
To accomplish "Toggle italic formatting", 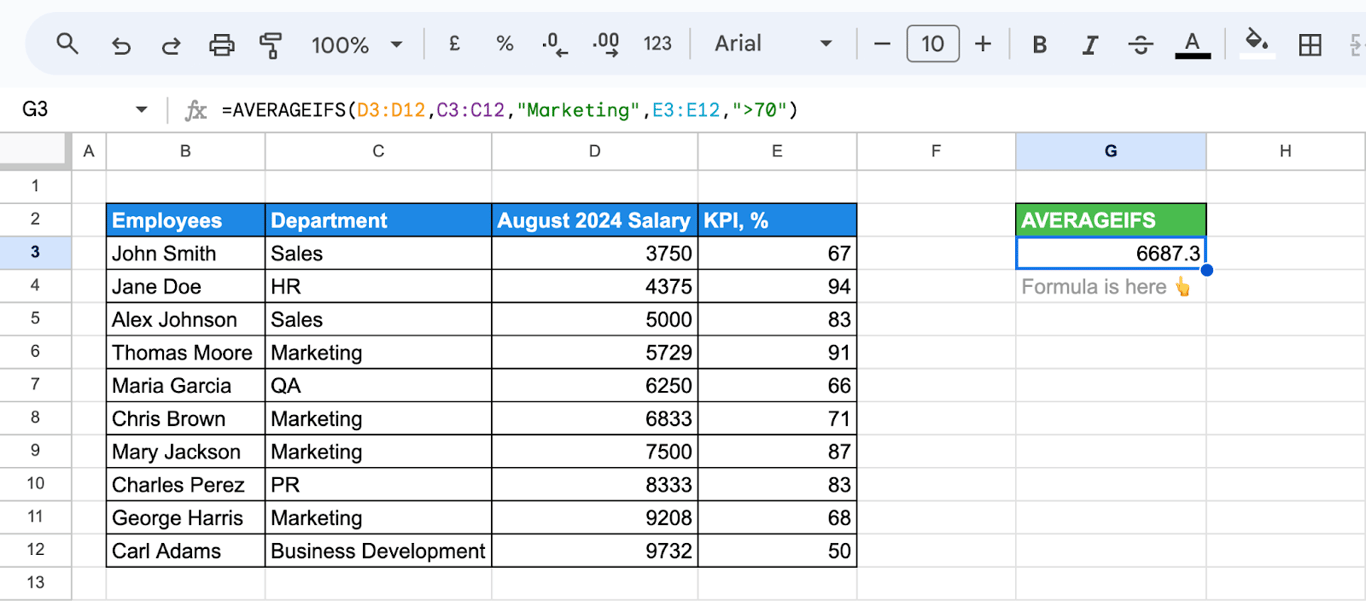I will pyautogui.click(x=1090, y=44).
